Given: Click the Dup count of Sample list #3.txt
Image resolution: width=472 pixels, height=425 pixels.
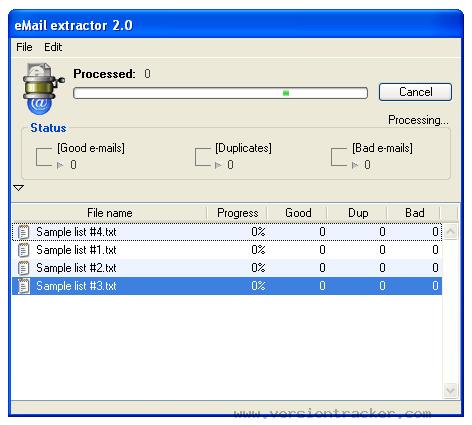Looking at the screenshot, I should tap(382, 286).
